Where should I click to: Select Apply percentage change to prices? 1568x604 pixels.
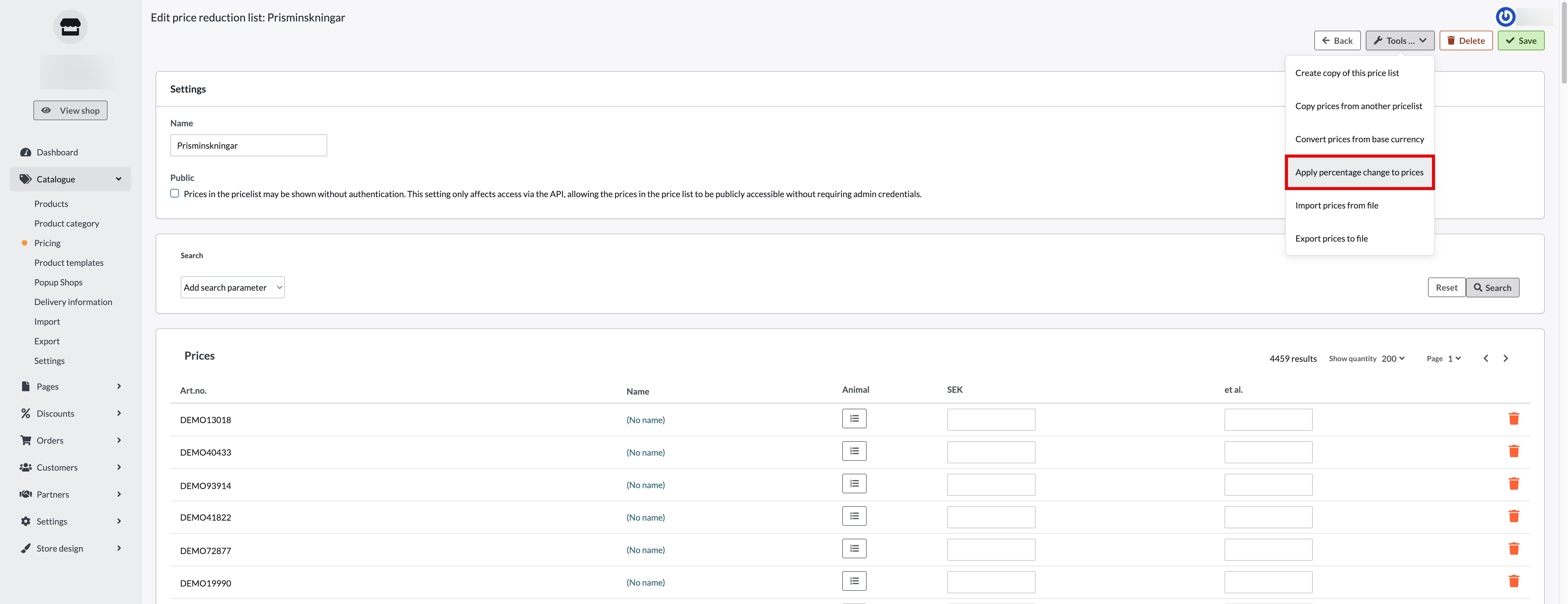(x=1359, y=172)
